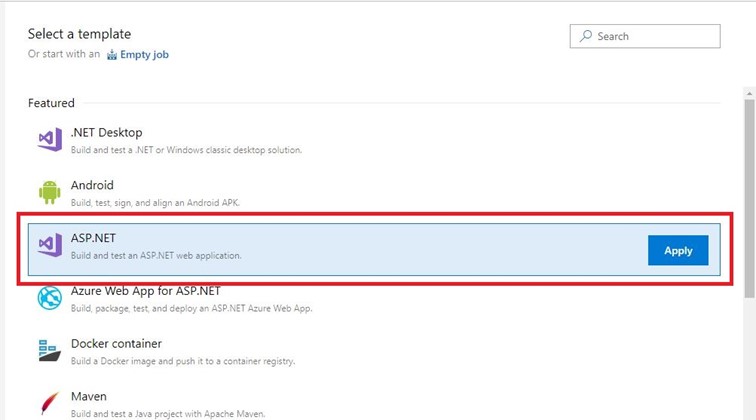Image resolution: width=756 pixels, height=420 pixels.
Task: Click 'Build, test, sign, and align an Android APK.'
Action: tap(155, 203)
